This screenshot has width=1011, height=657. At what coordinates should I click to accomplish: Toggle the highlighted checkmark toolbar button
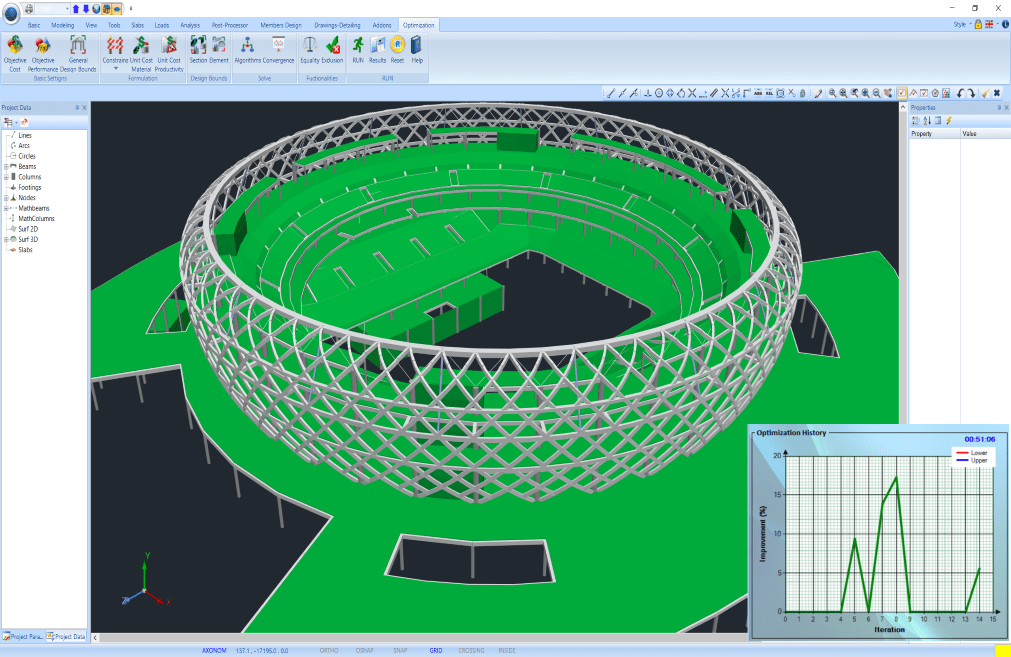(x=902, y=93)
